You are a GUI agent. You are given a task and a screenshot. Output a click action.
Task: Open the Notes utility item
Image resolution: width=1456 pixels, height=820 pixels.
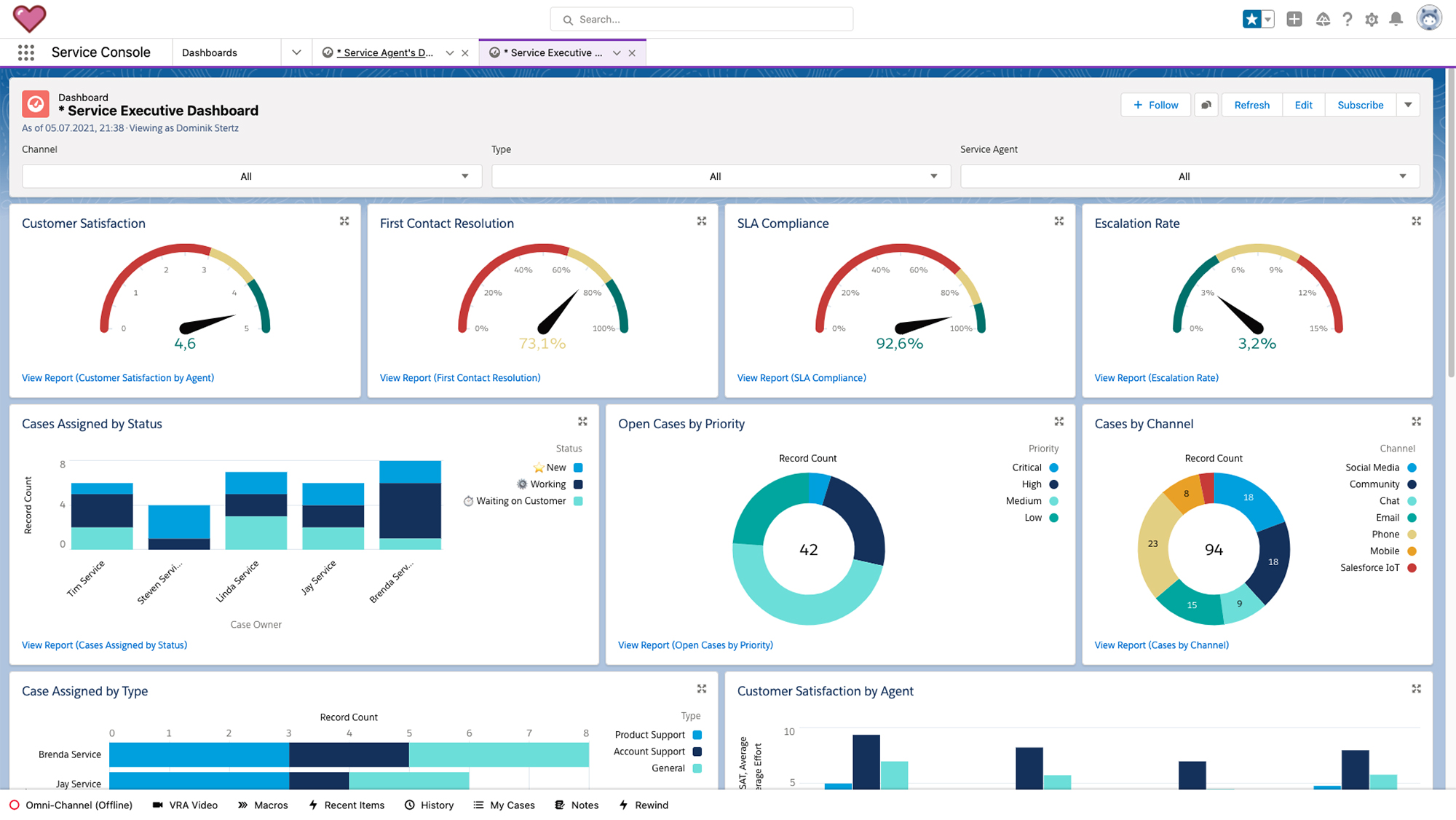(x=577, y=805)
